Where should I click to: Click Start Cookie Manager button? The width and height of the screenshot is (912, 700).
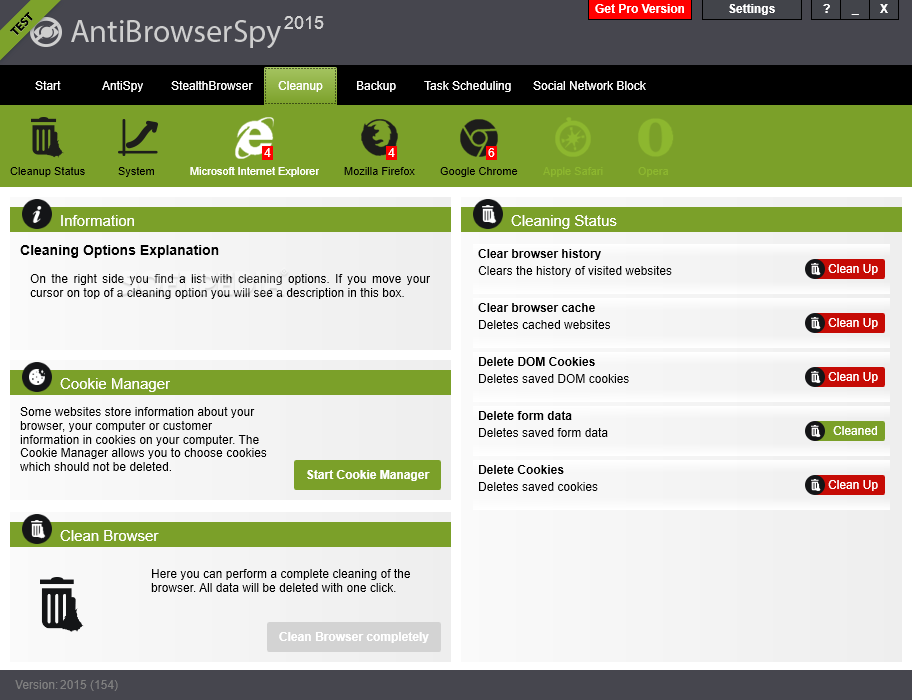tap(367, 475)
